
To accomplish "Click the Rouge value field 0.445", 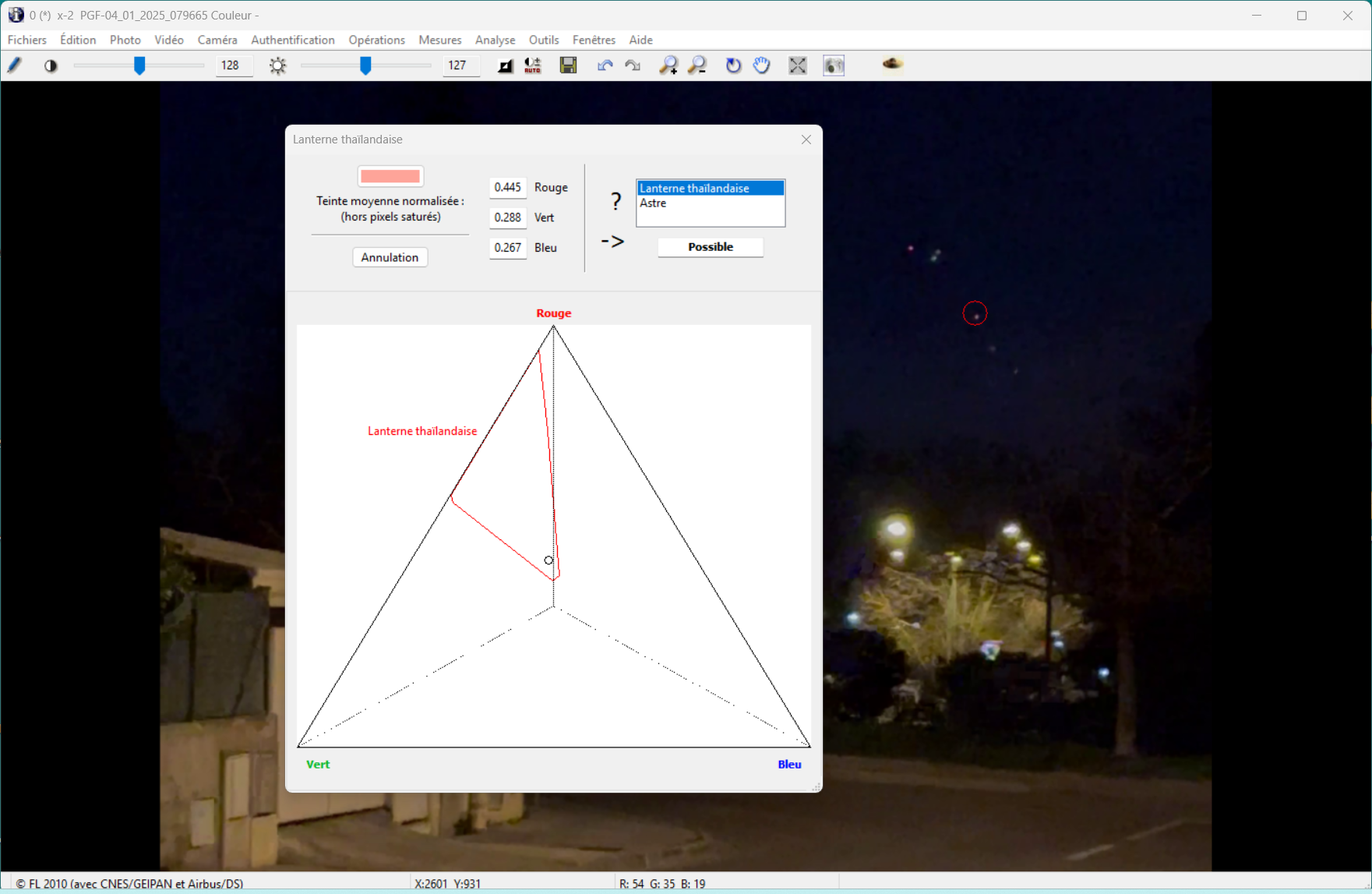I will pos(507,188).
